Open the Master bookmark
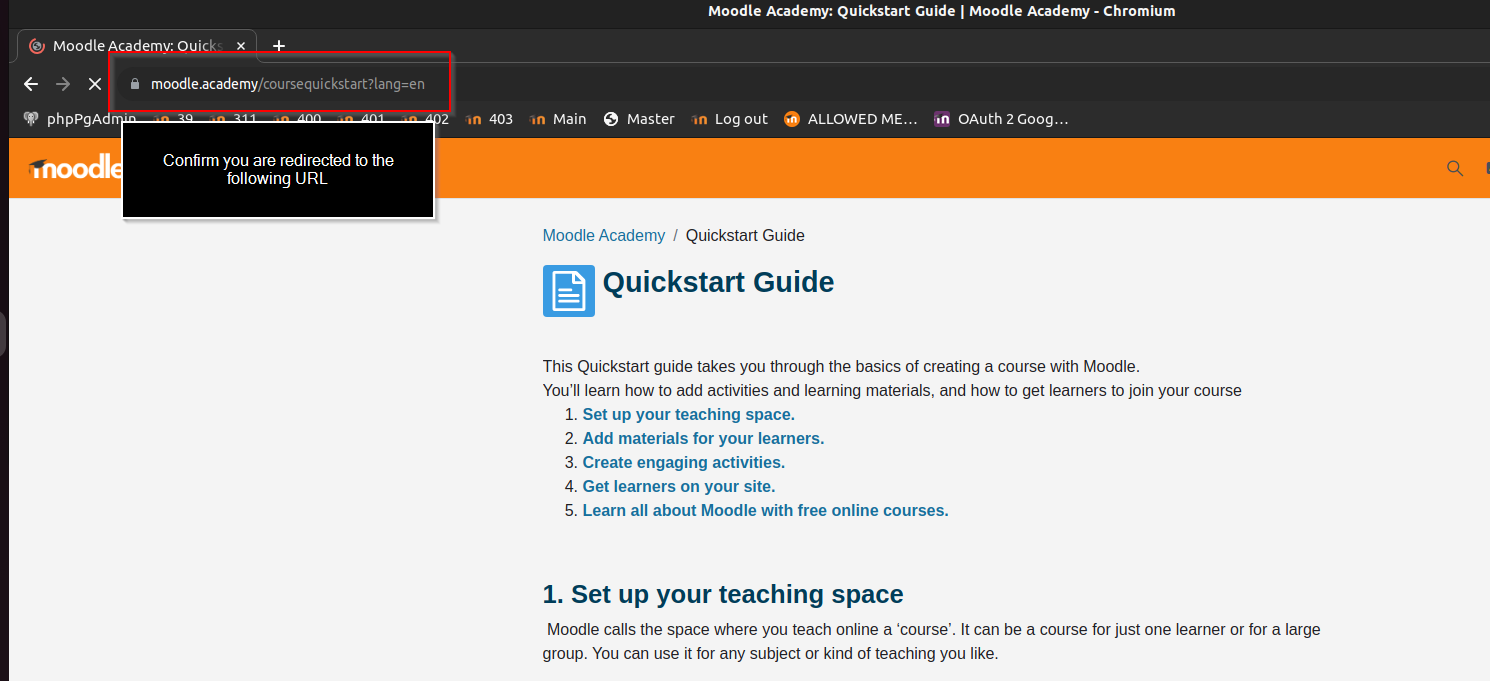This screenshot has width=1490, height=681. click(639, 119)
